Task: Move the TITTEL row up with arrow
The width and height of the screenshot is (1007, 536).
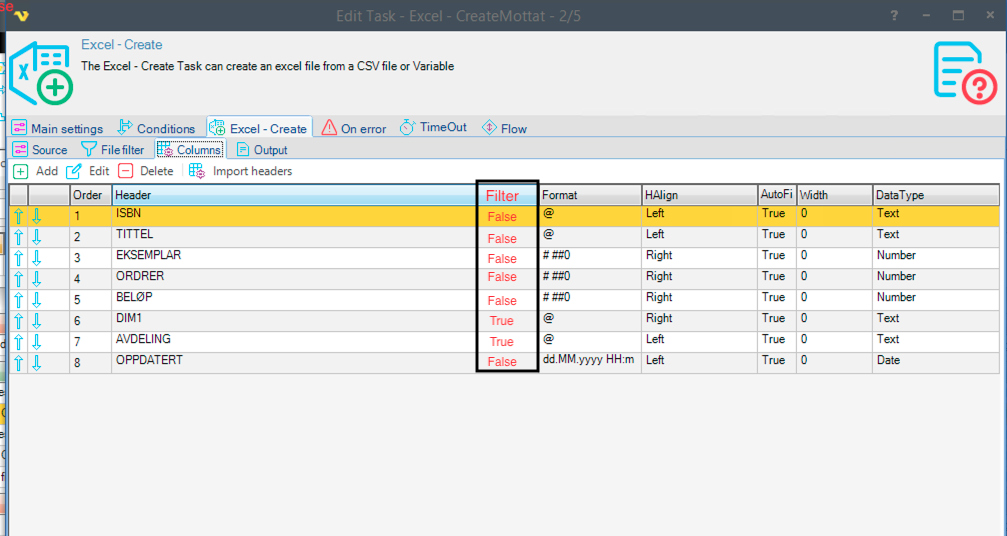Action: coord(19,236)
